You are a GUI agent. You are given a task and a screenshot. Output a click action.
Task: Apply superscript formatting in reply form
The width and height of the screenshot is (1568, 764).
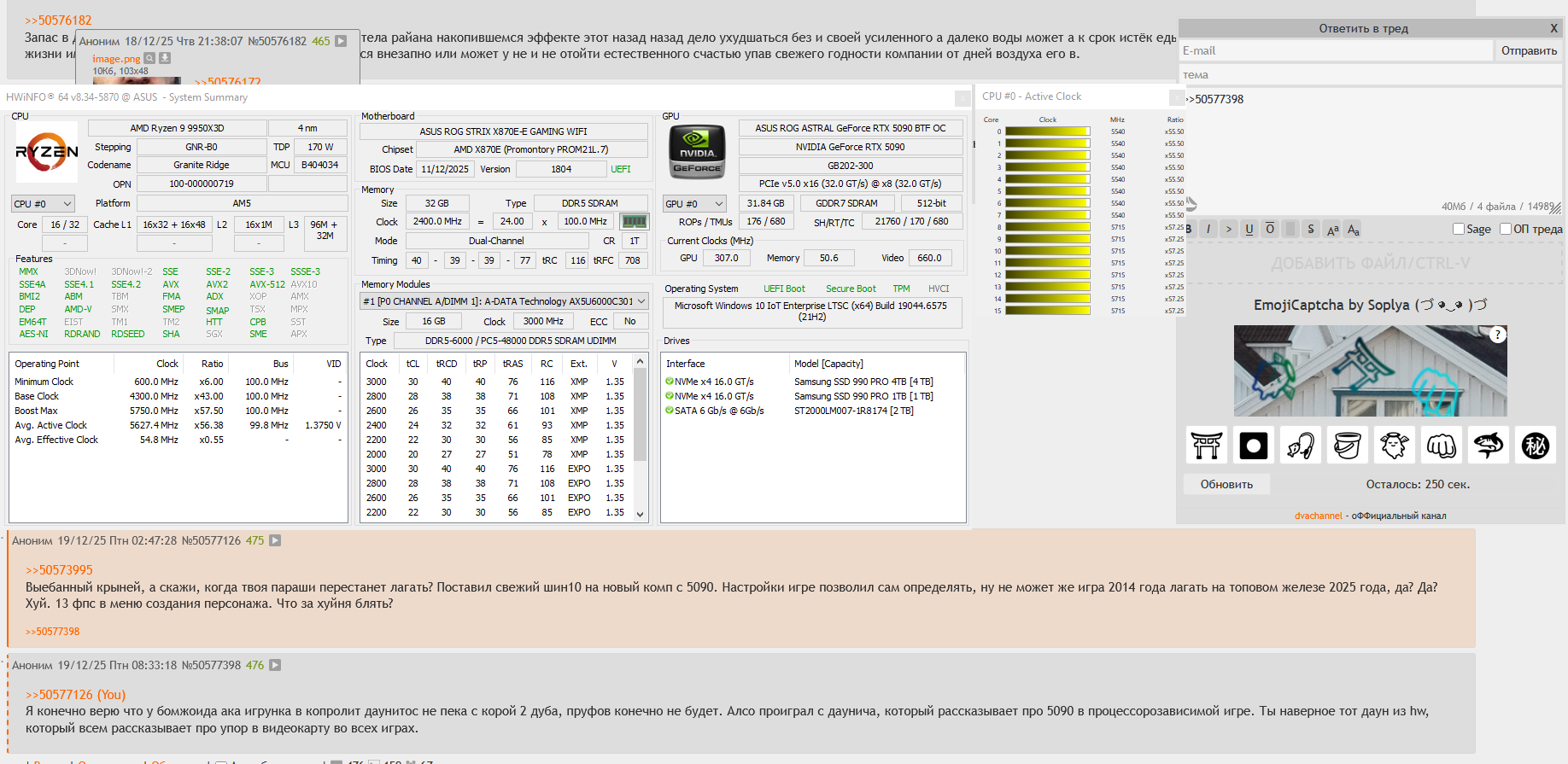pos(1332,229)
